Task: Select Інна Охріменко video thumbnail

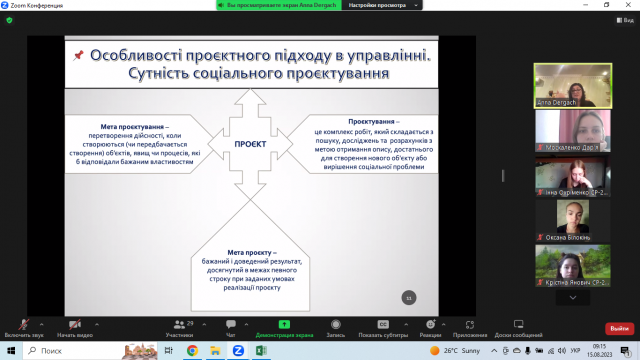Action: (x=573, y=176)
